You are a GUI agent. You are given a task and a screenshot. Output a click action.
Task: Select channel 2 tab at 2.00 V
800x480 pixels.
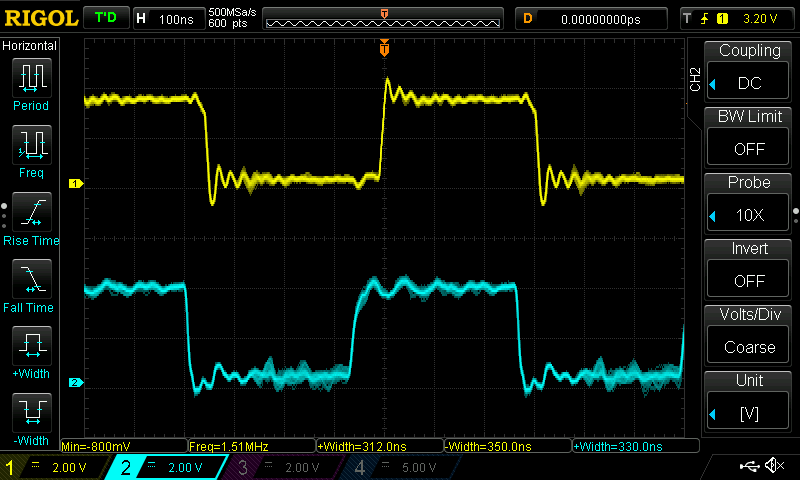[168, 467]
